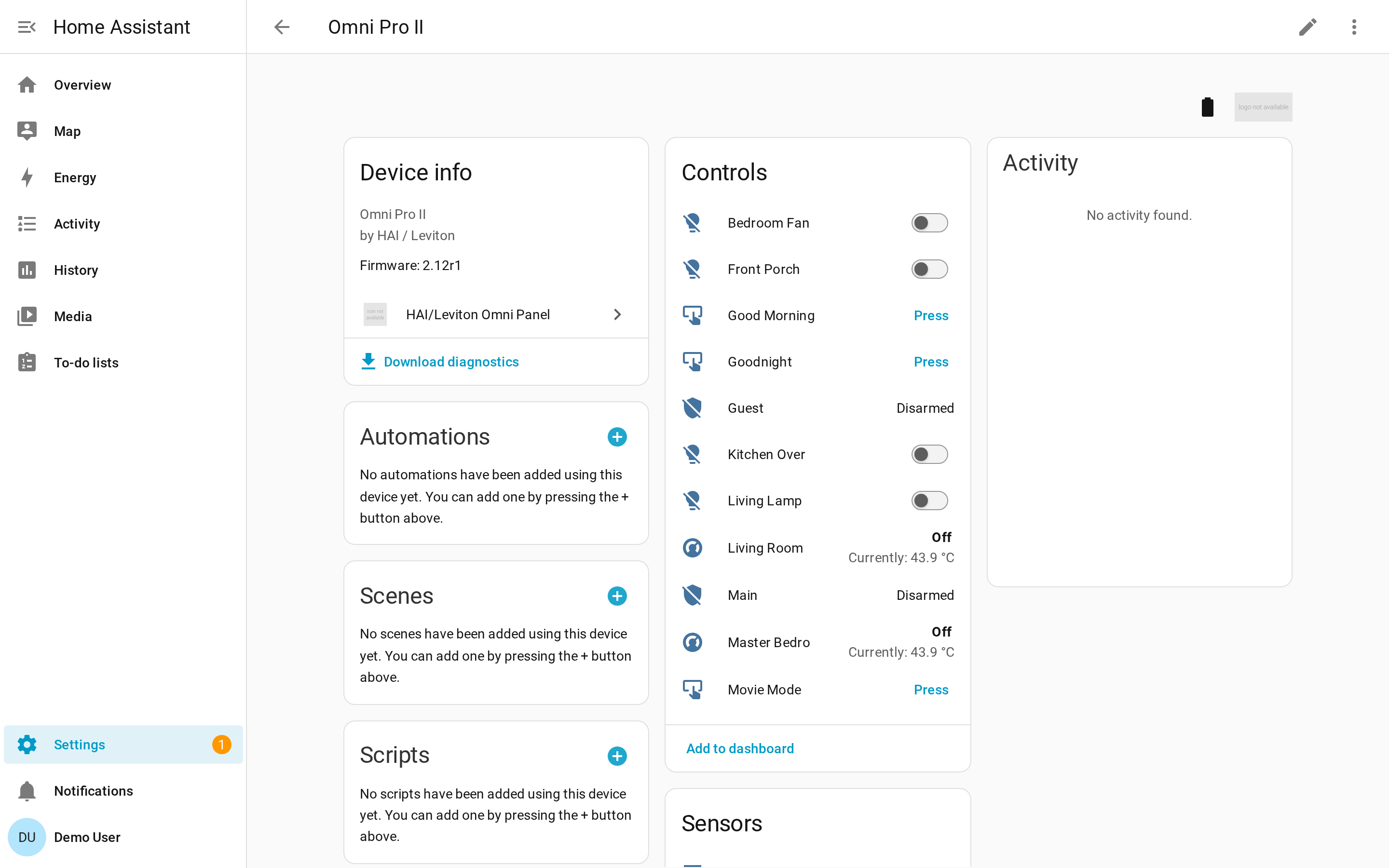This screenshot has height=868, width=1389.
Task: Click the Front Porch light-off icon
Action: coord(692,269)
